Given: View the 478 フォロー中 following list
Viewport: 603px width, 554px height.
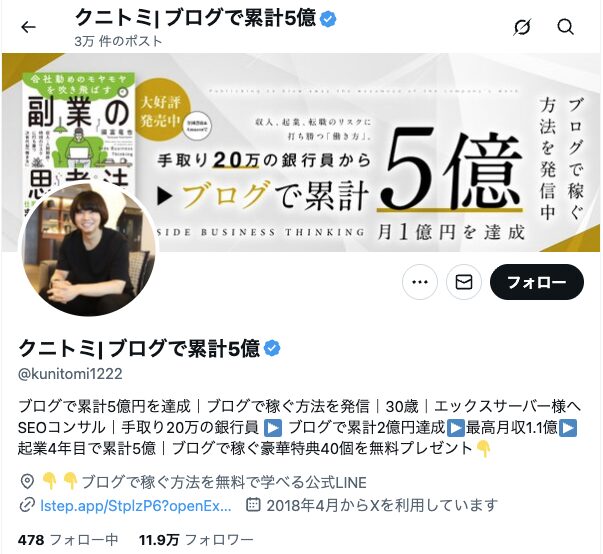Looking at the screenshot, I should [68, 540].
